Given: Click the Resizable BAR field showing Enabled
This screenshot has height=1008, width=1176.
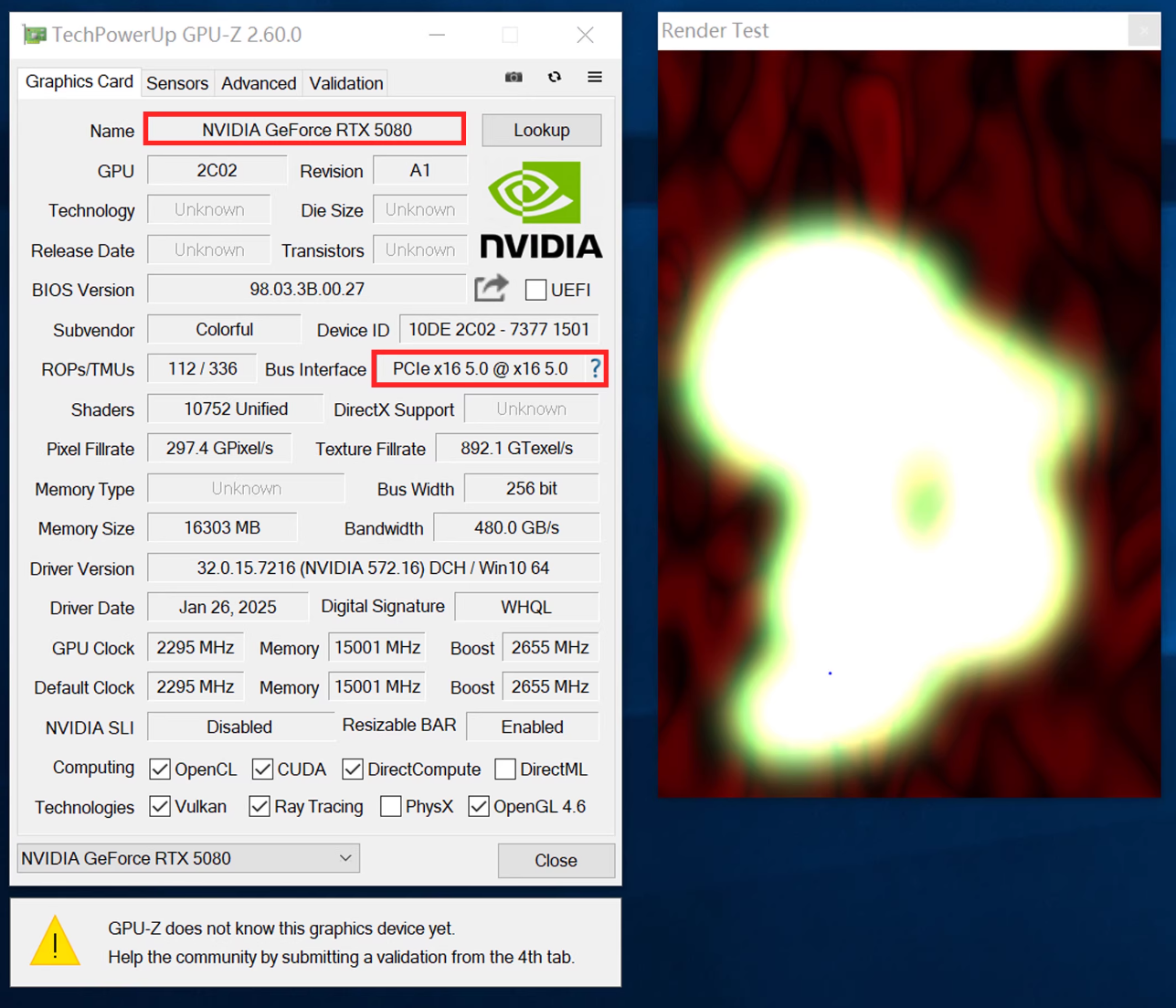Looking at the screenshot, I should point(533,727).
